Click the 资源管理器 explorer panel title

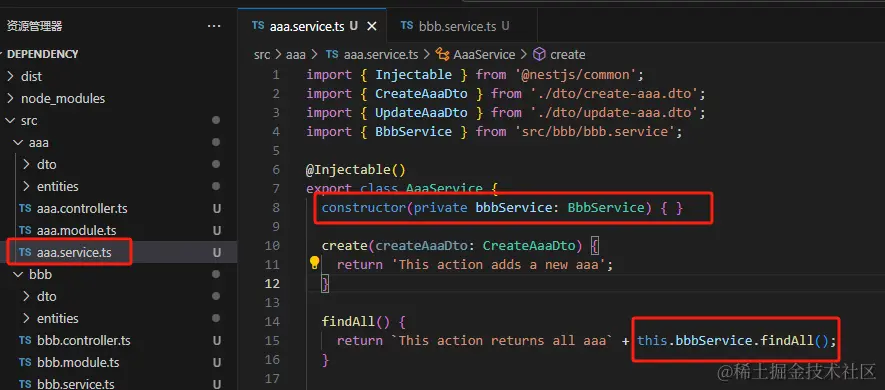coord(34,26)
